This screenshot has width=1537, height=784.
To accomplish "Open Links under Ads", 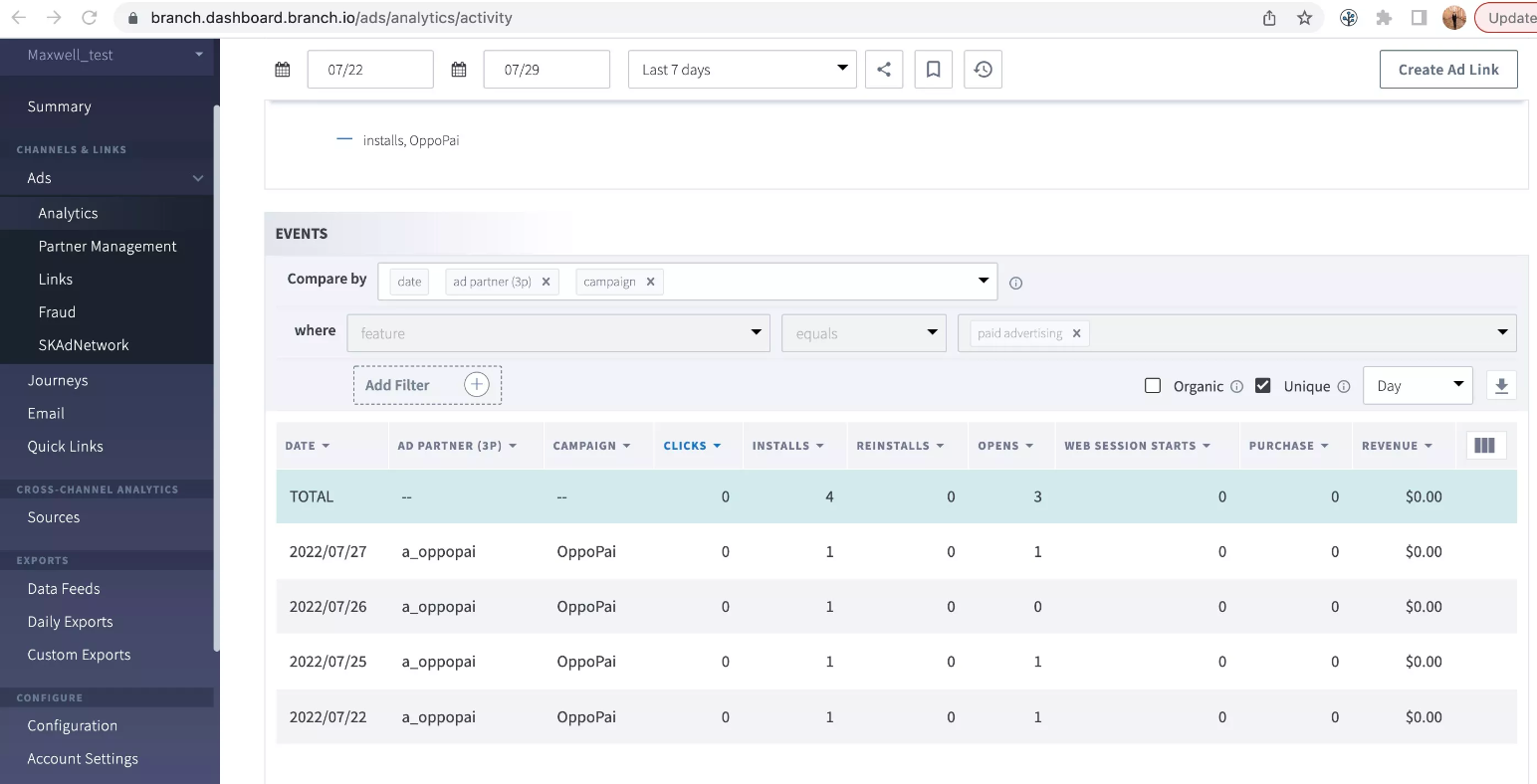I will pos(56,279).
